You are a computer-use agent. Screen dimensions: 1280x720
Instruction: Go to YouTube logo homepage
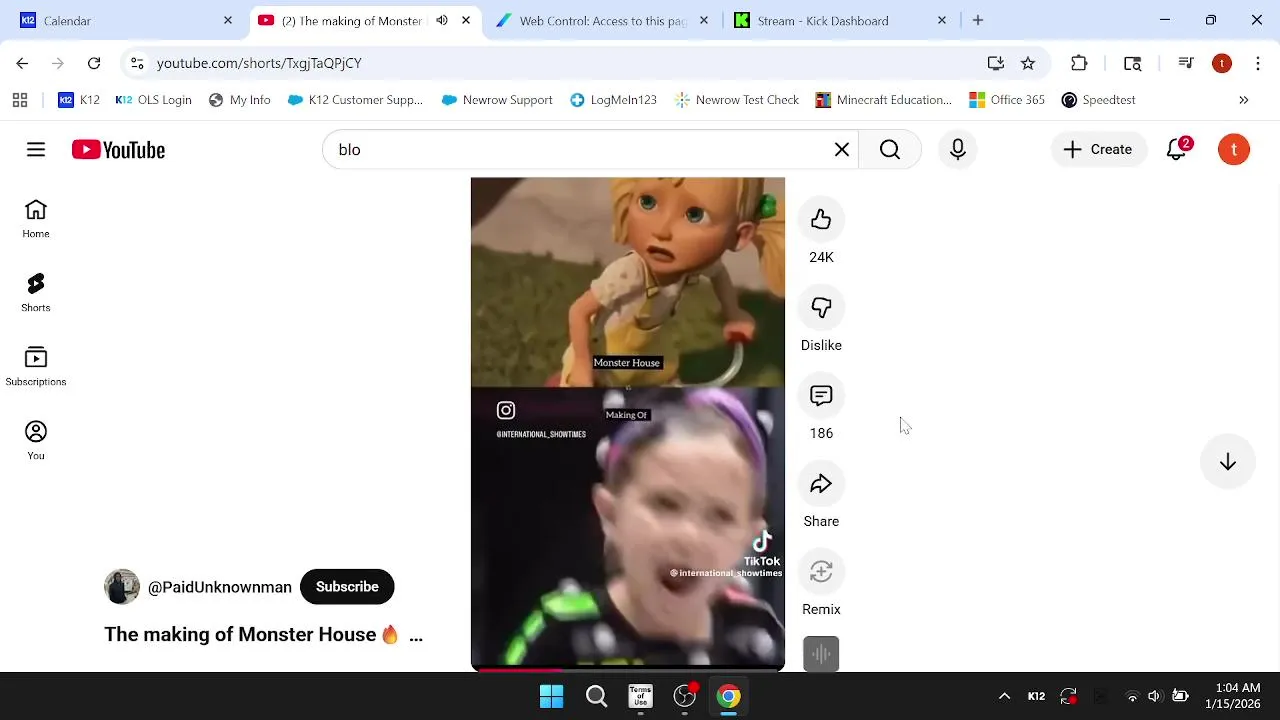[x=118, y=150]
